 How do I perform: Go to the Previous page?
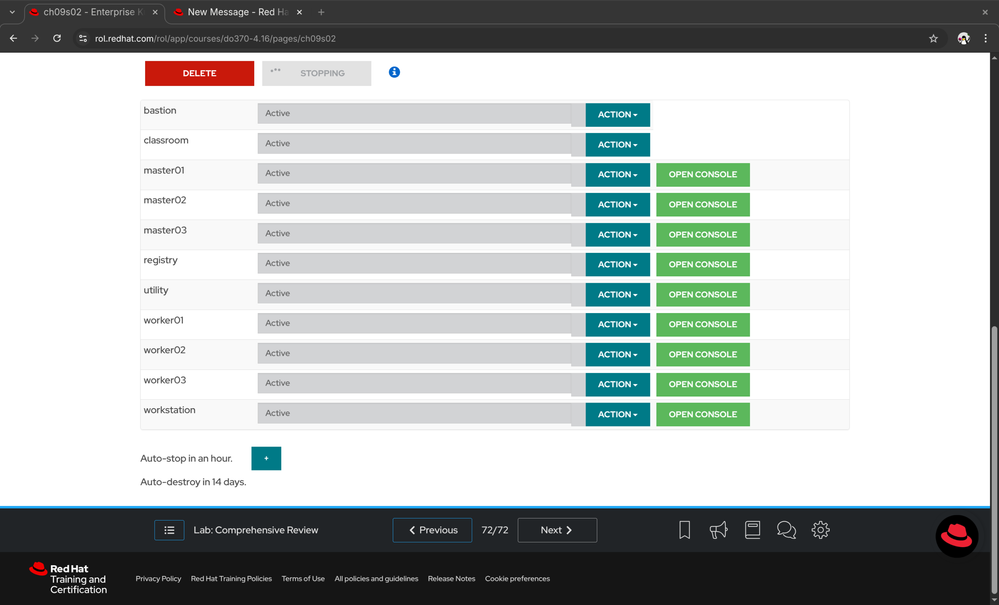point(432,530)
